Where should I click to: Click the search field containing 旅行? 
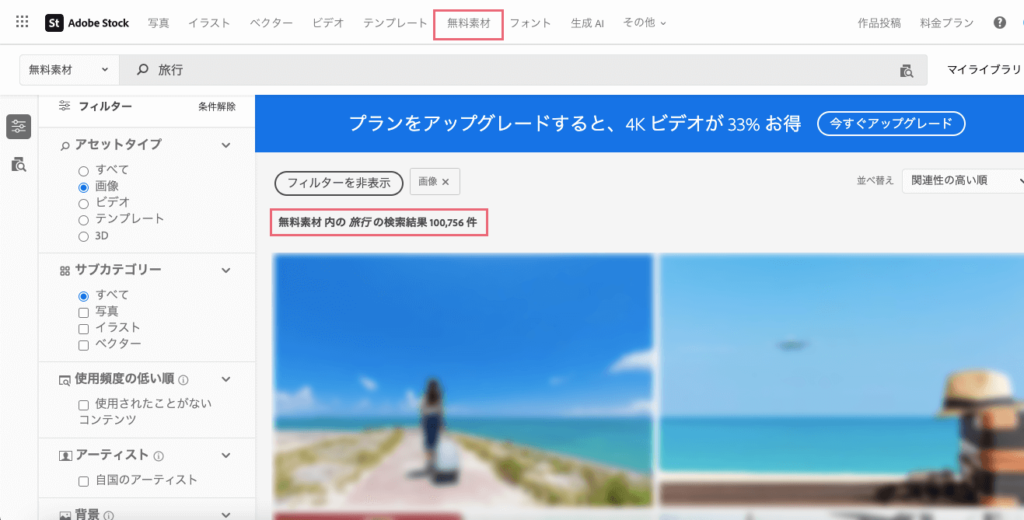523,70
